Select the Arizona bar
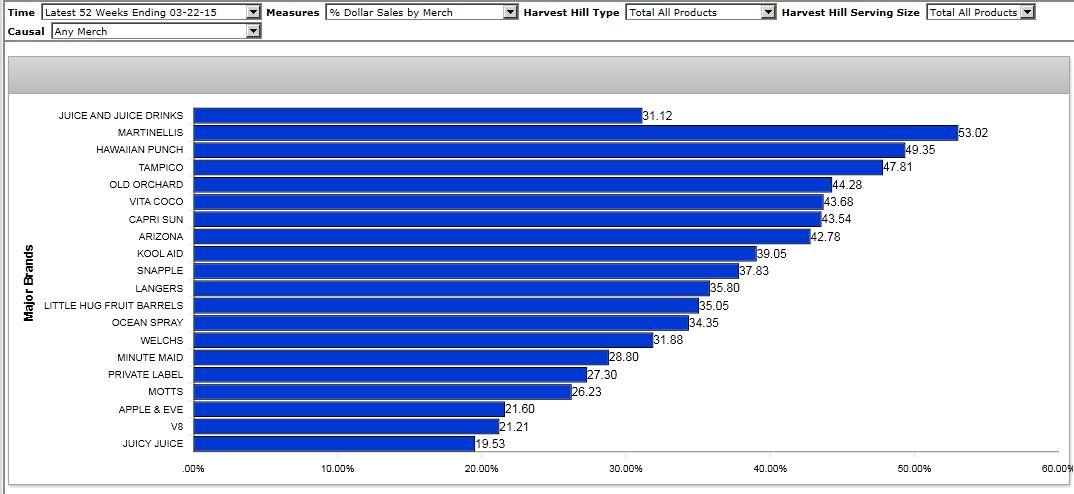Viewport: 1074px width, 494px height. pos(501,236)
